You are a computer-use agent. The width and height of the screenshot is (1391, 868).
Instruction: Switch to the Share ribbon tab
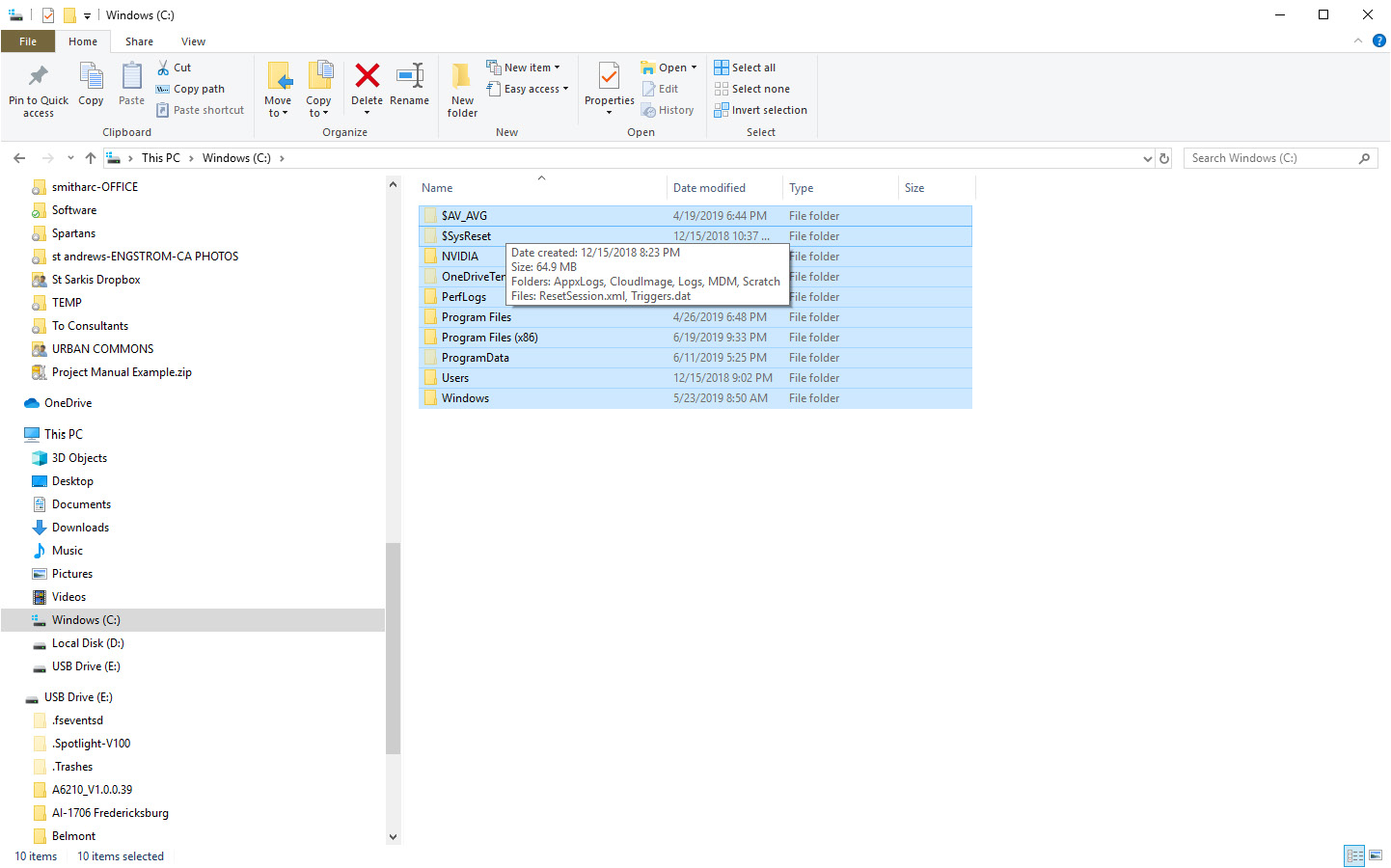[x=139, y=41]
